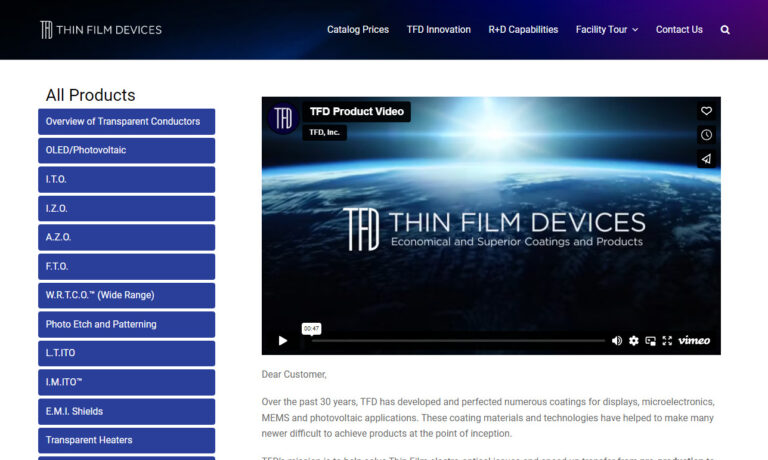Image resolution: width=768 pixels, height=460 pixels.
Task: Open video settings gear icon
Action: tap(633, 340)
